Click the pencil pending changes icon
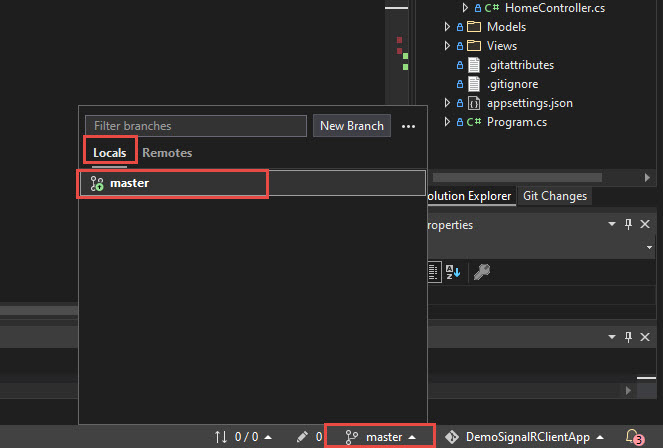663x448 pixels. 302,437
